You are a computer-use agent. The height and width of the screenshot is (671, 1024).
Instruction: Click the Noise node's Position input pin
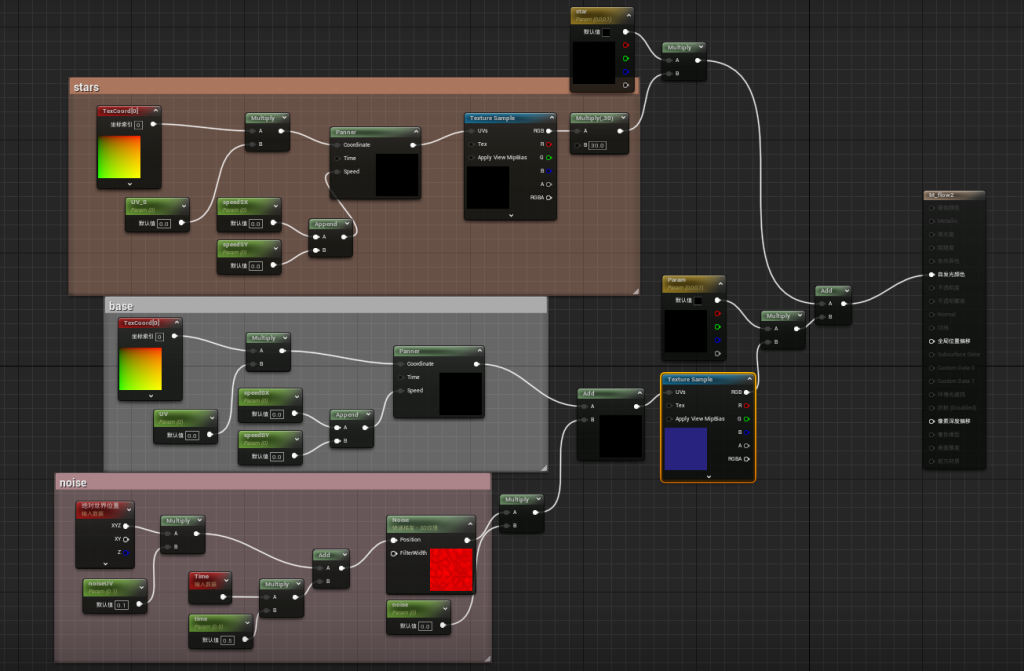click(394, 540)
